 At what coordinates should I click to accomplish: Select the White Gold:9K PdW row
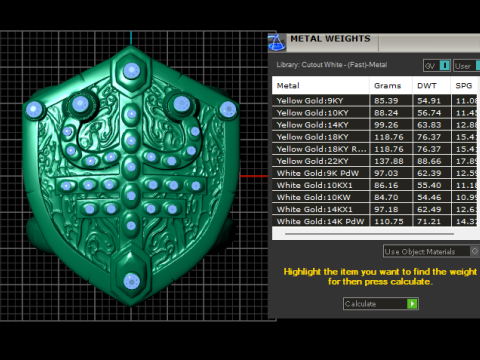coord(375,173)
